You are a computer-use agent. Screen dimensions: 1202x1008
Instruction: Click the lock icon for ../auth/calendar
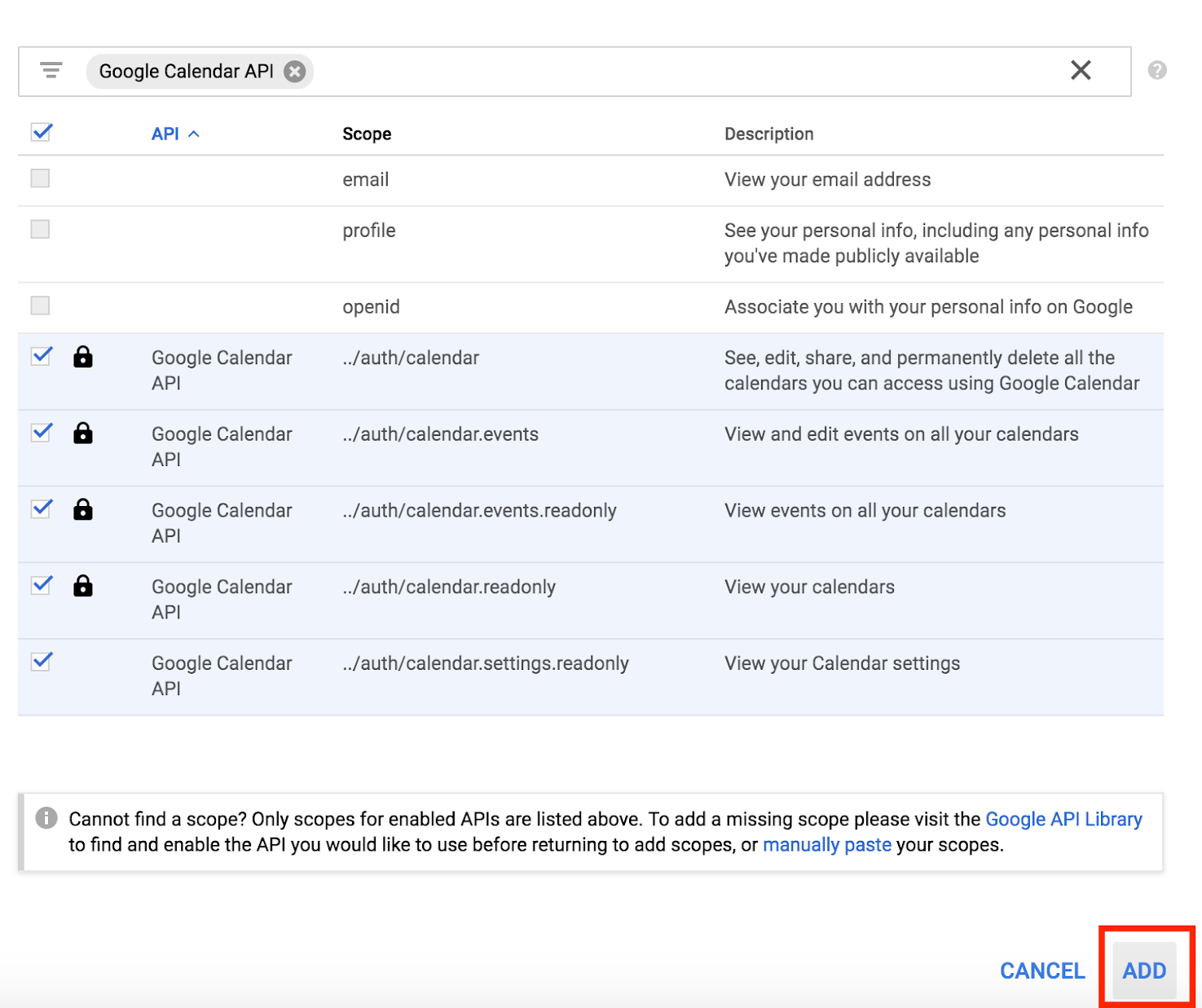[x=83, y=357]
